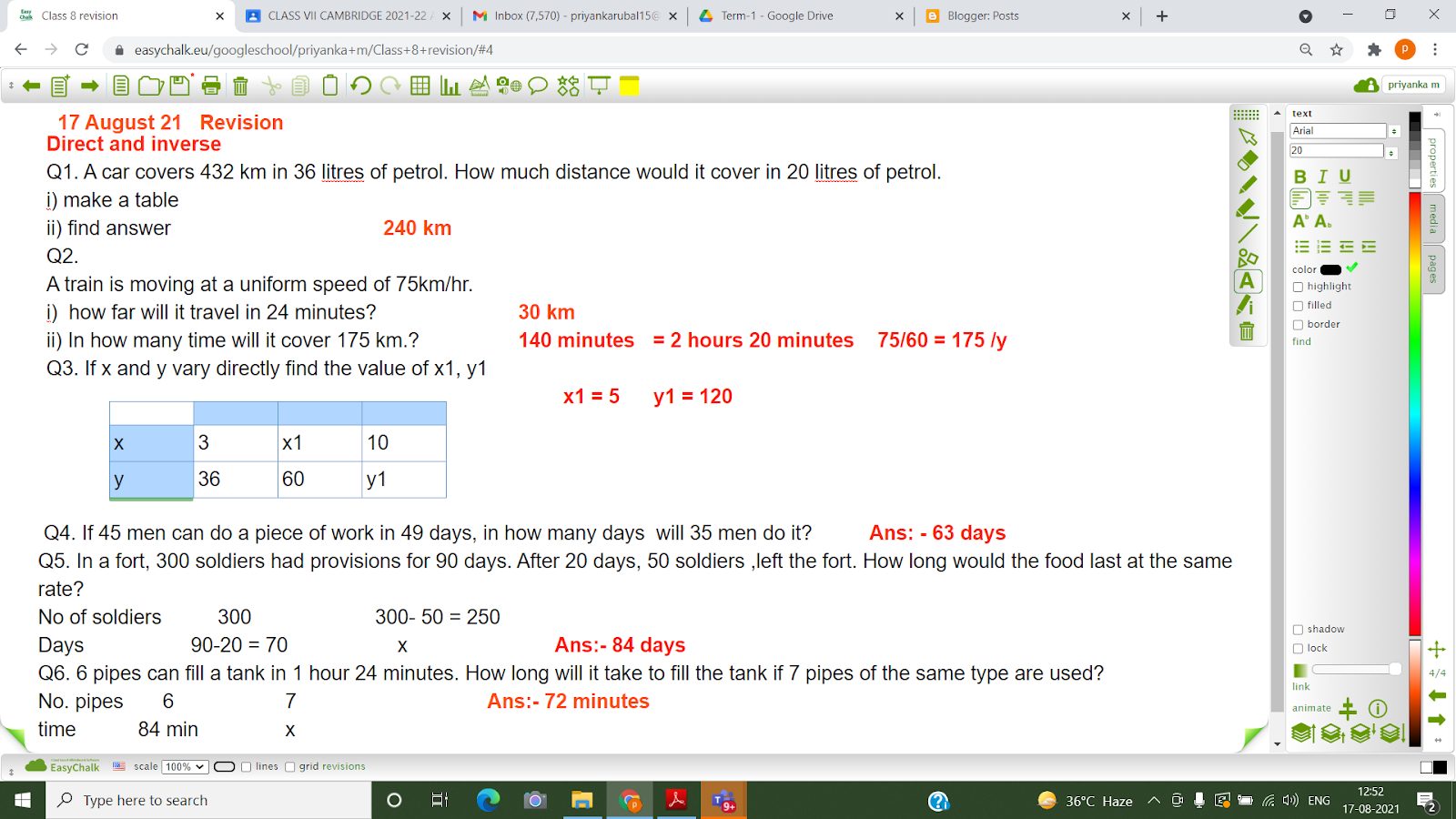This screenshot has height=819, width=1456.
Task: Choose the handwriting recognition pen tool
Action: [1246, 305]
